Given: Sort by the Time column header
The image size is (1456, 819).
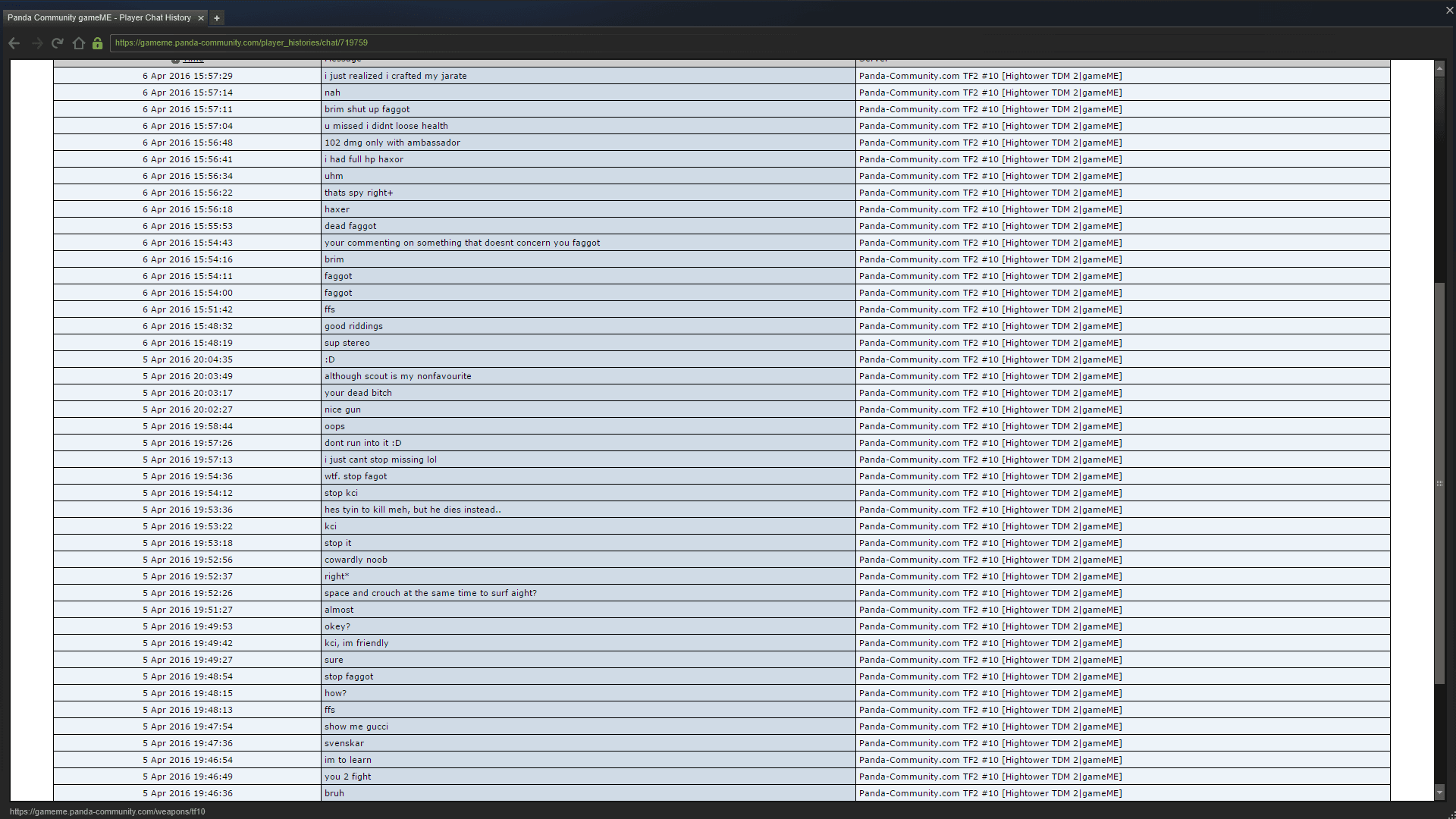Looking at the screenshot, I should pyautogui.click(x=193, y=60).
